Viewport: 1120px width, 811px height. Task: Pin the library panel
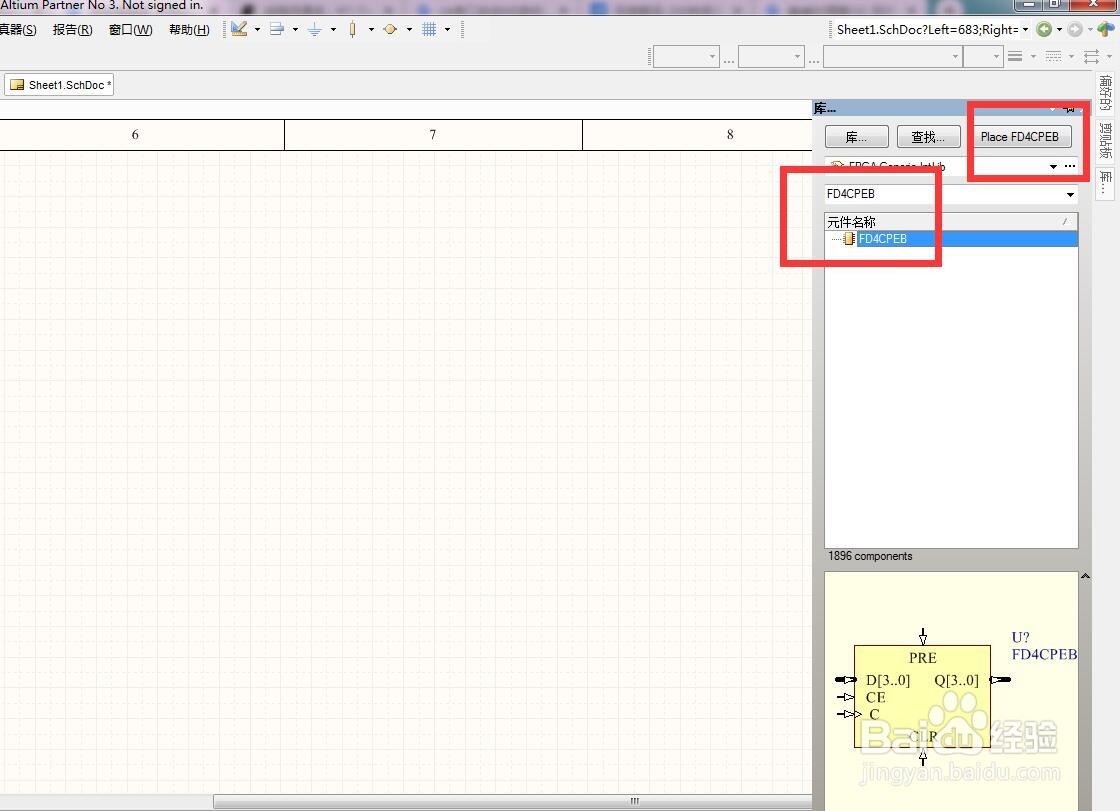(x=1069, y=109)
